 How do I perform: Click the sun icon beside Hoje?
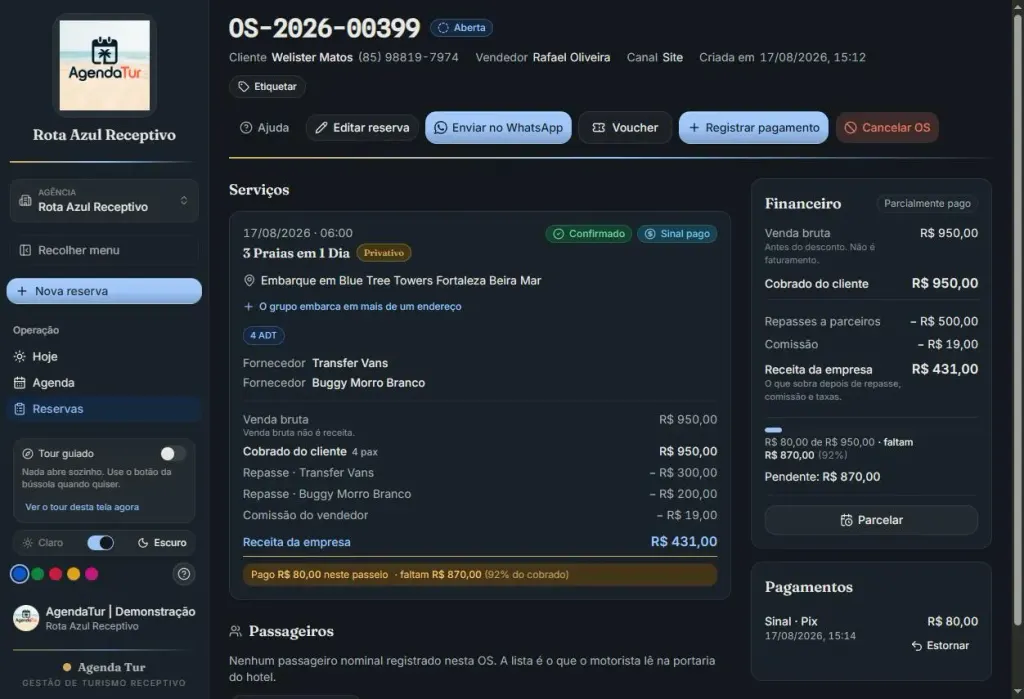20,357
